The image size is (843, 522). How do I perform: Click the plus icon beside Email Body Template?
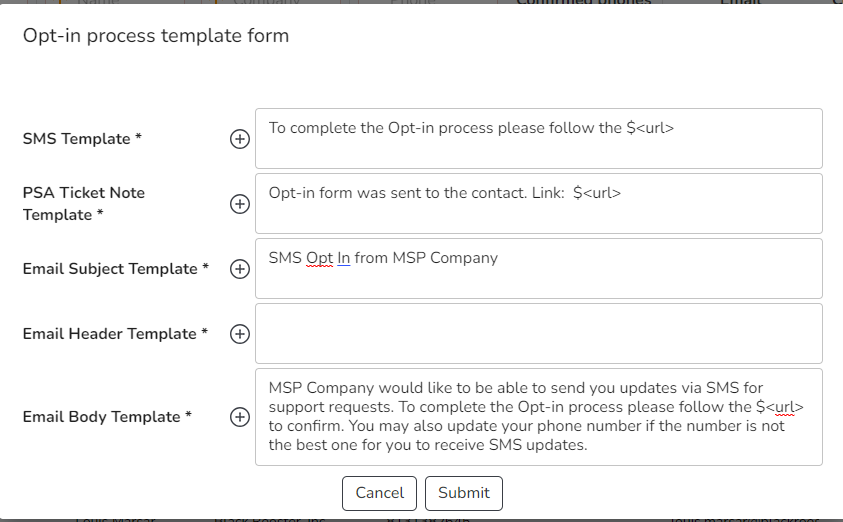click(240, 417)
